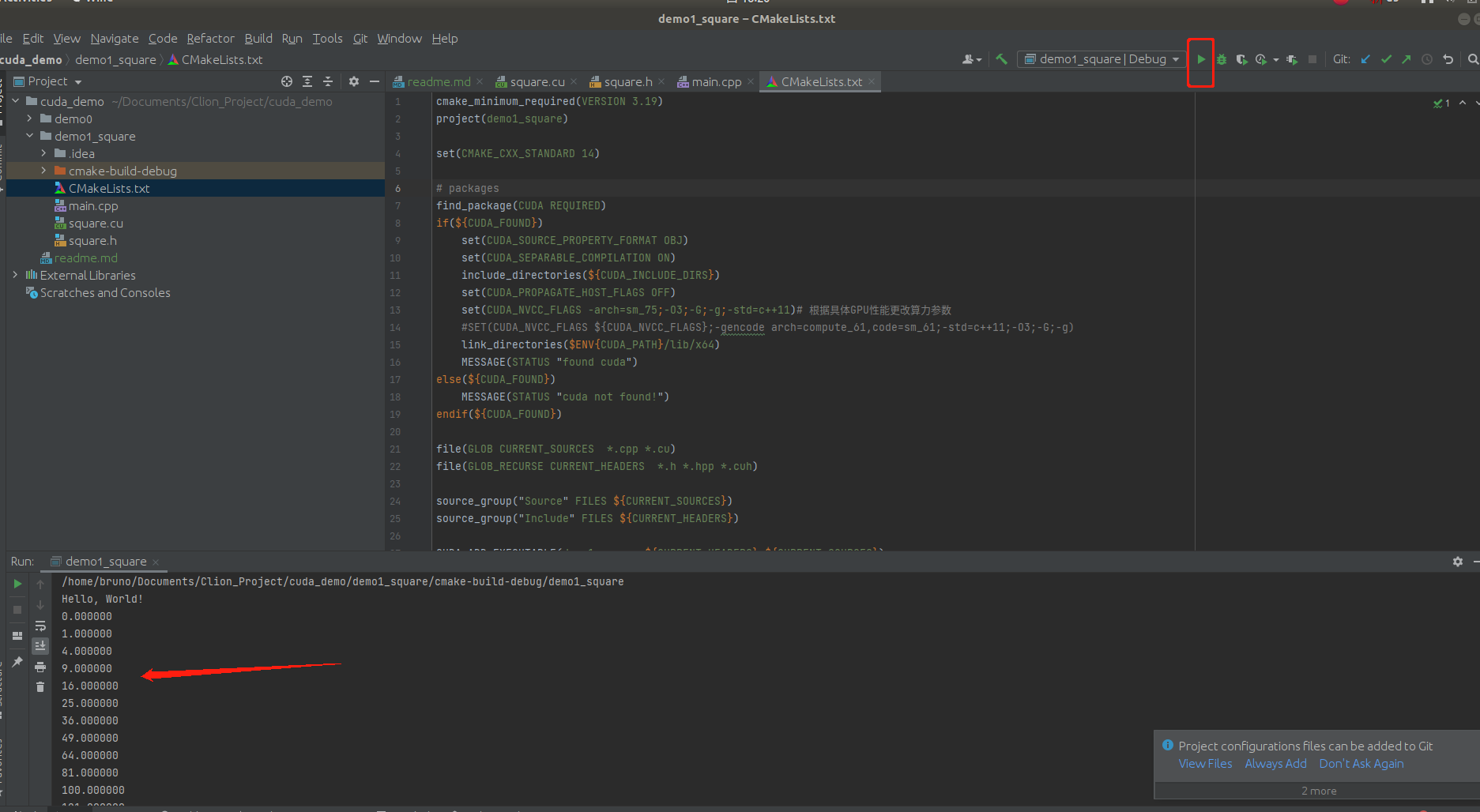Rollback changes with the undo arrow icon
1480x812 pixels.
[1448, 59]
